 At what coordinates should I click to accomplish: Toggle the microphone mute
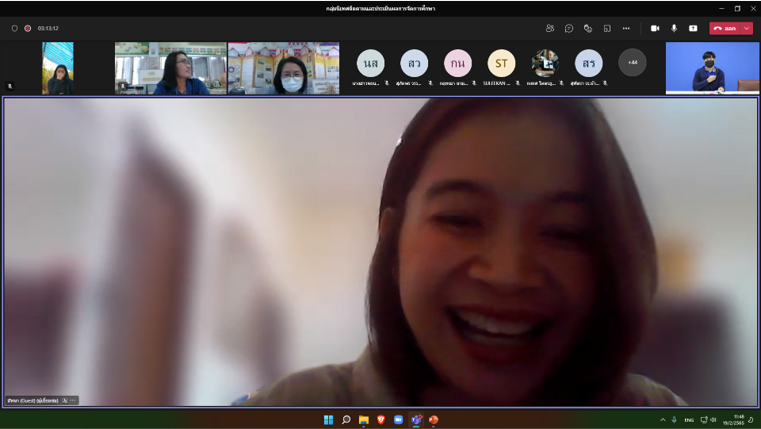click(x=674, y=28)
